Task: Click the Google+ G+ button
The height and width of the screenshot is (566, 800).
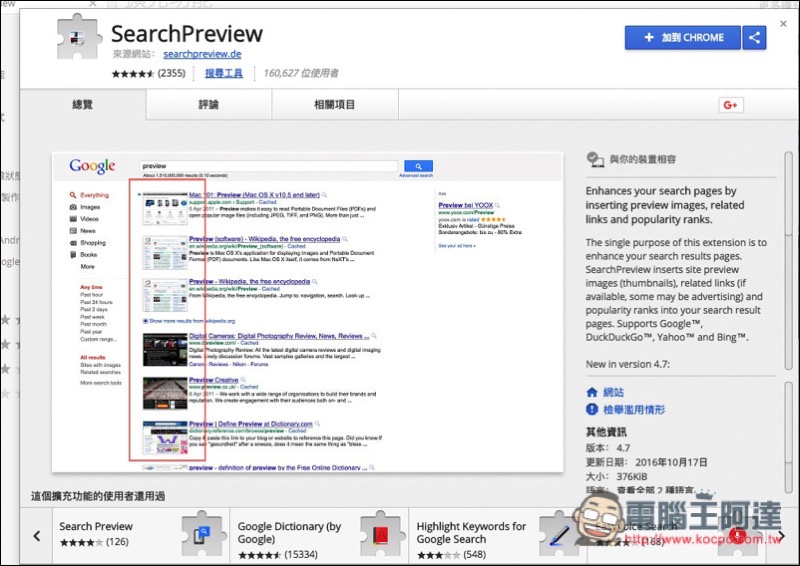Action: pyautogui.click(x=730, y=105)
